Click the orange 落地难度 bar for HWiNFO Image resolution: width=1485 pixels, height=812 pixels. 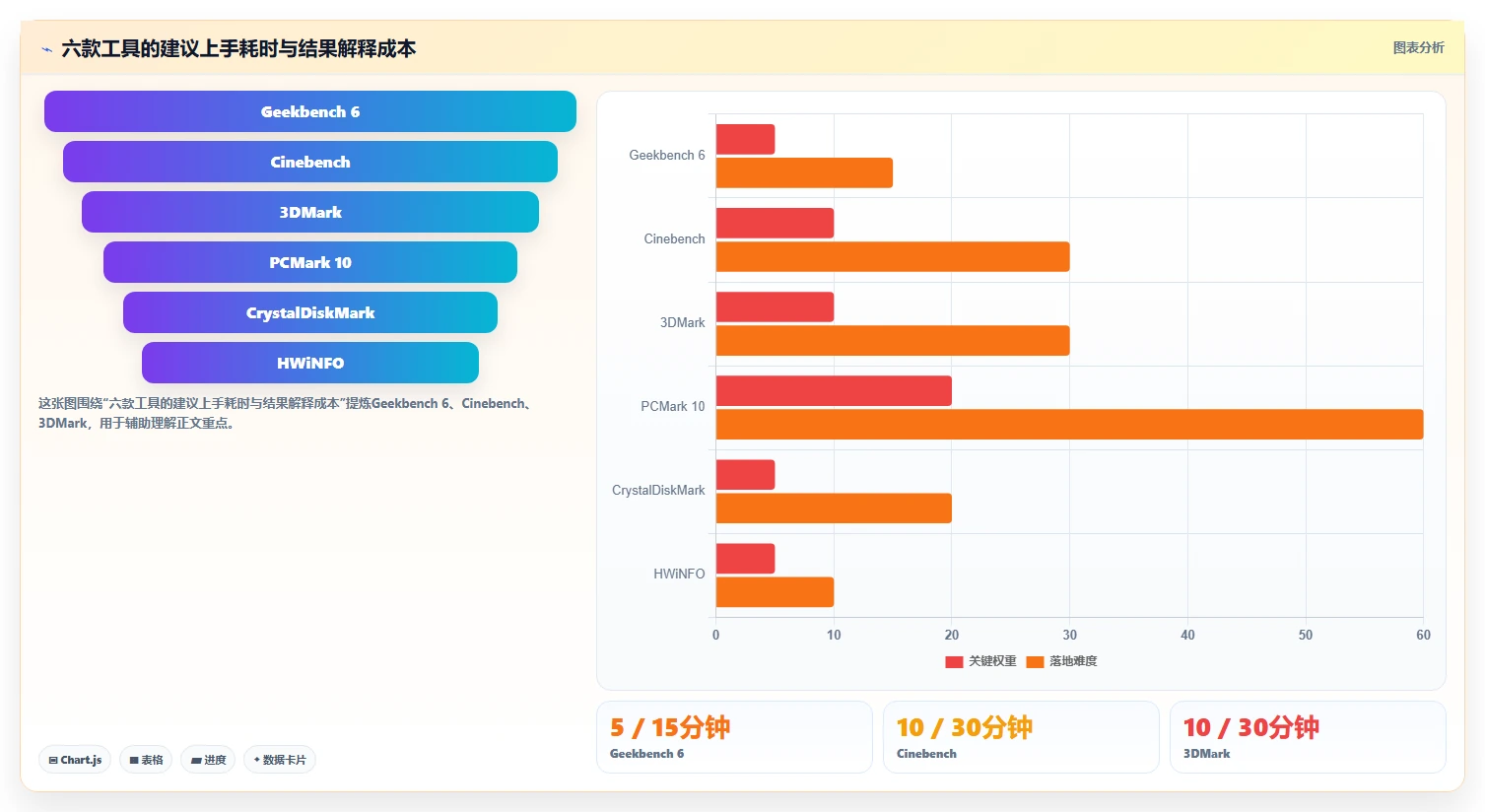[775, 591]
